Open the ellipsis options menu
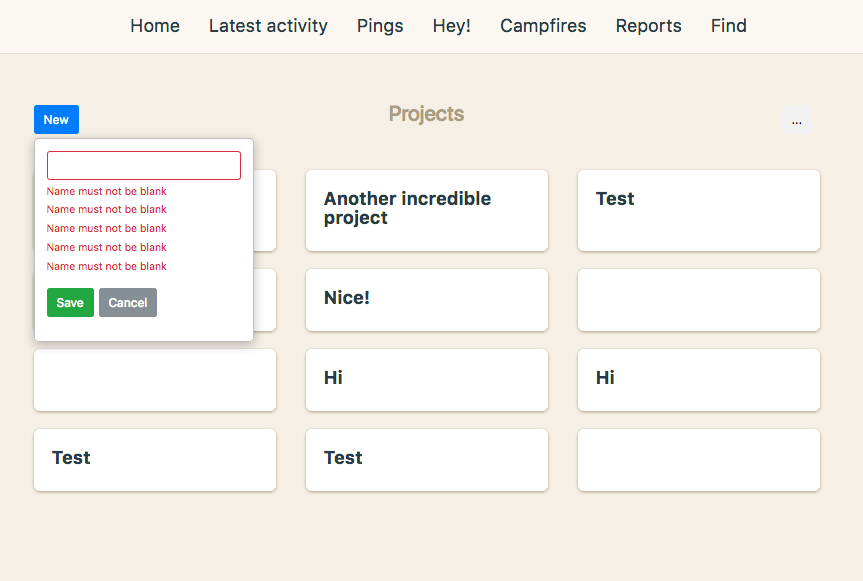Image resolution: width=863 pixels, height=581 pixels. point(796,120)
